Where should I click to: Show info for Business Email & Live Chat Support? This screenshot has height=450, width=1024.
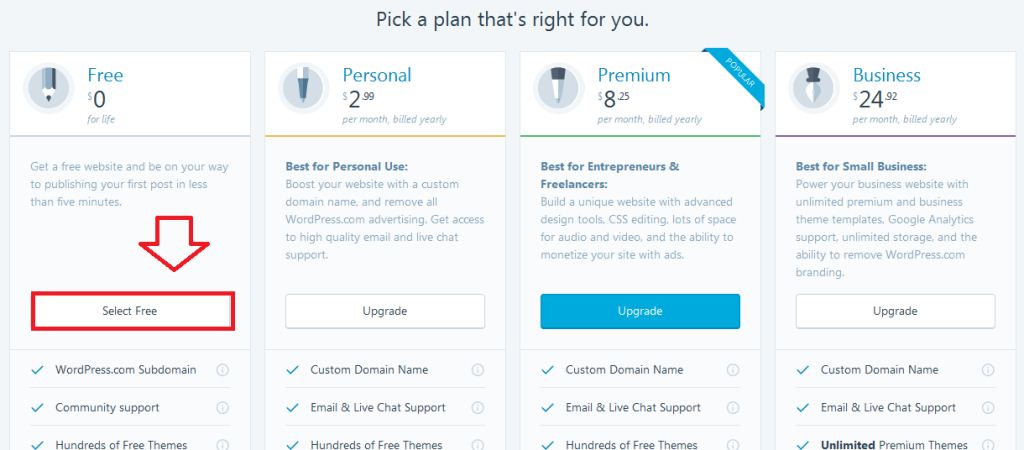988,408
